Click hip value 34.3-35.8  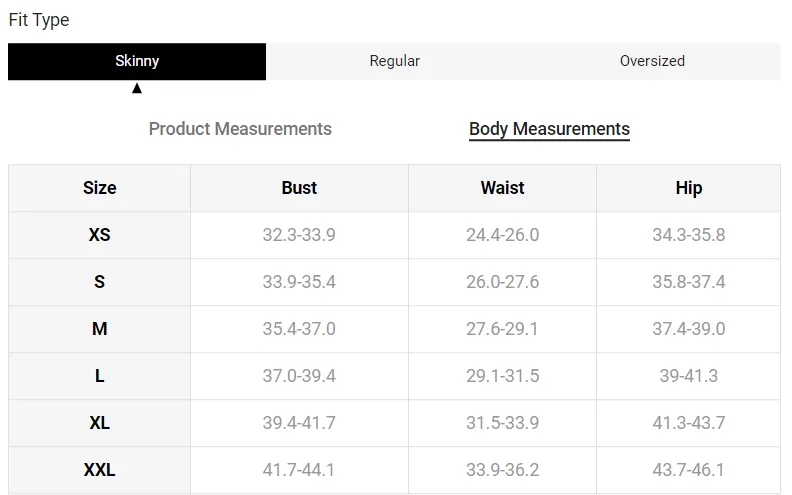pyautogui.click(x=689, y=235)
